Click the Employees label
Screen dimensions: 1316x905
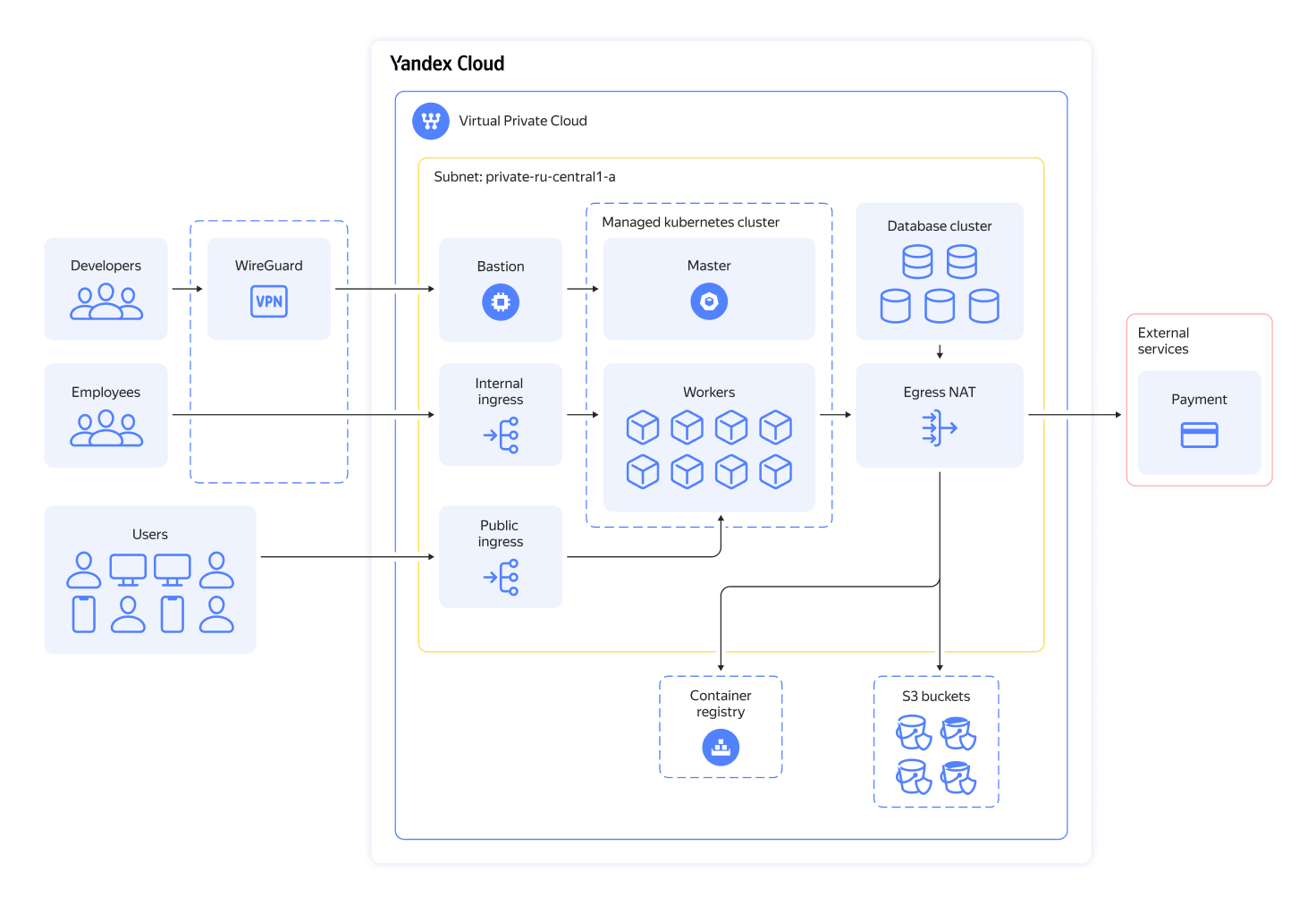pos(105,393)
